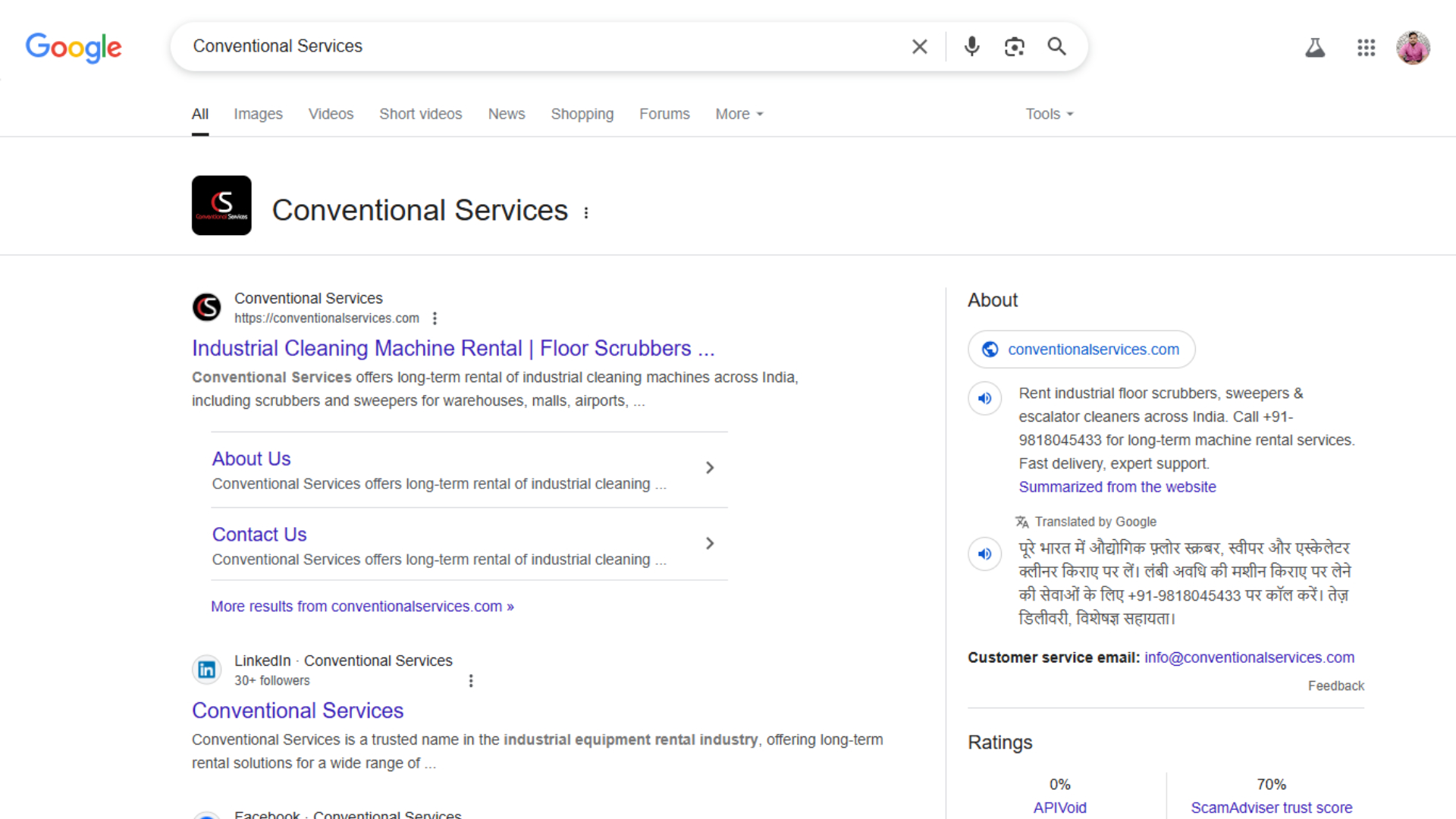Open options menu beside the conventionalservices.com URL

(x=435, y=318)
